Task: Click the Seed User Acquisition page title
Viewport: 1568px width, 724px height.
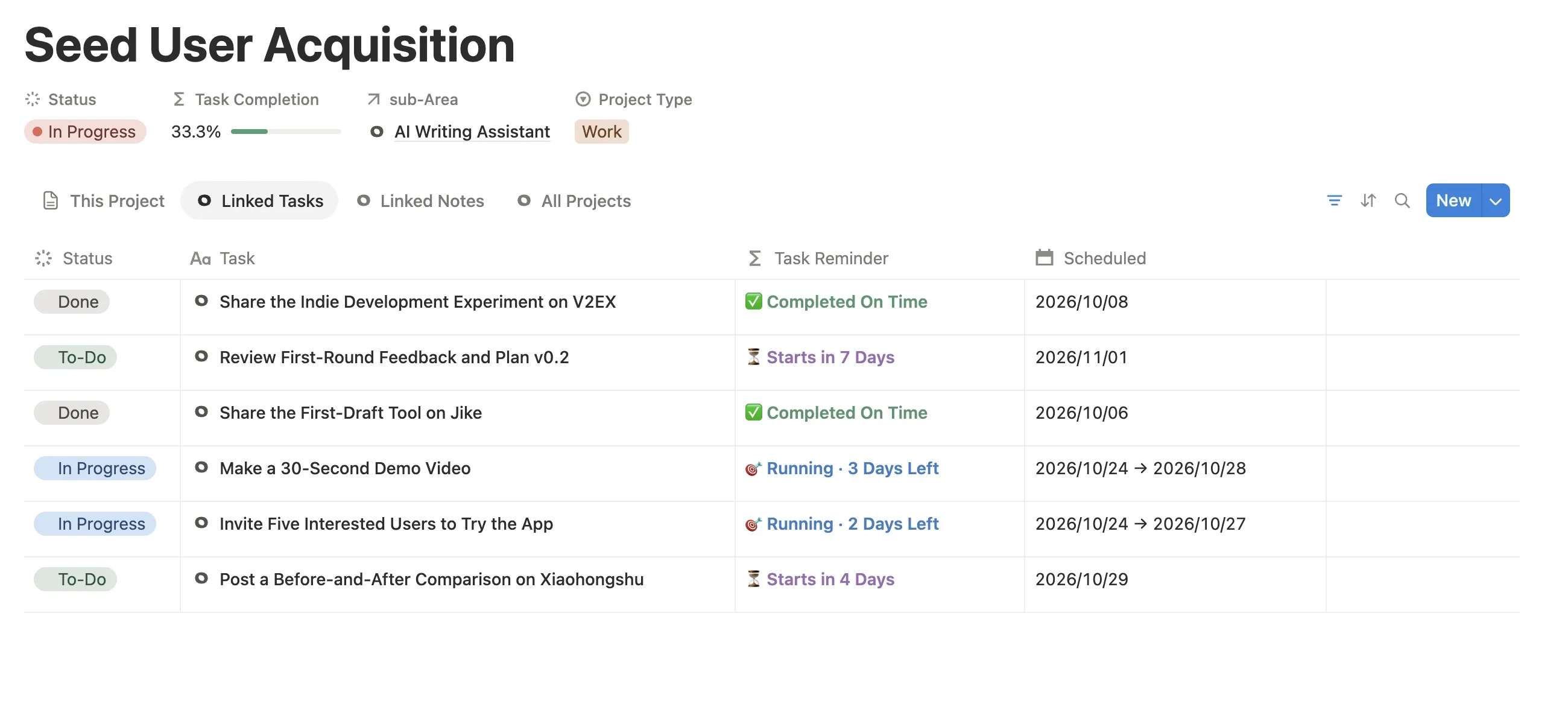Action: (x=270, y=45)
